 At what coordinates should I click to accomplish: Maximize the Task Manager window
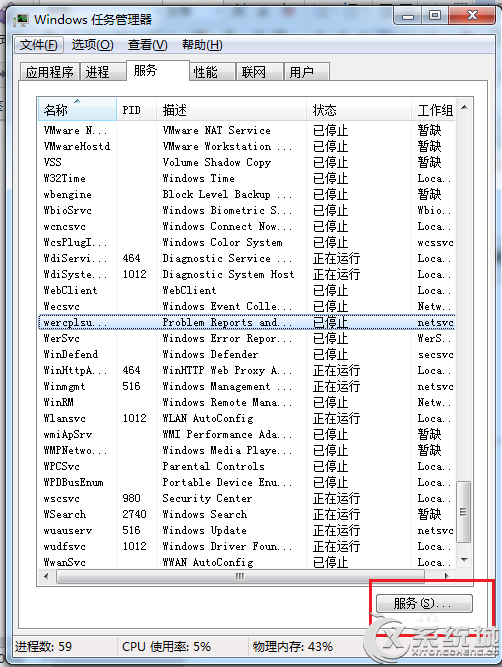point(435,16)
